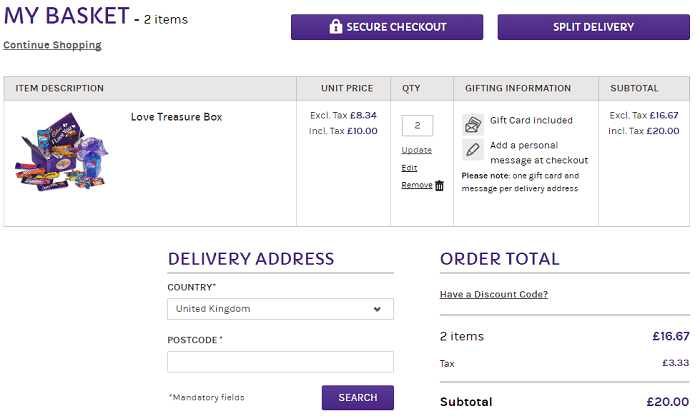Click the subtotal Excl. Tax £16.67 text
The height and width of the screenshot is (416, 700).
tap(644, 115)
